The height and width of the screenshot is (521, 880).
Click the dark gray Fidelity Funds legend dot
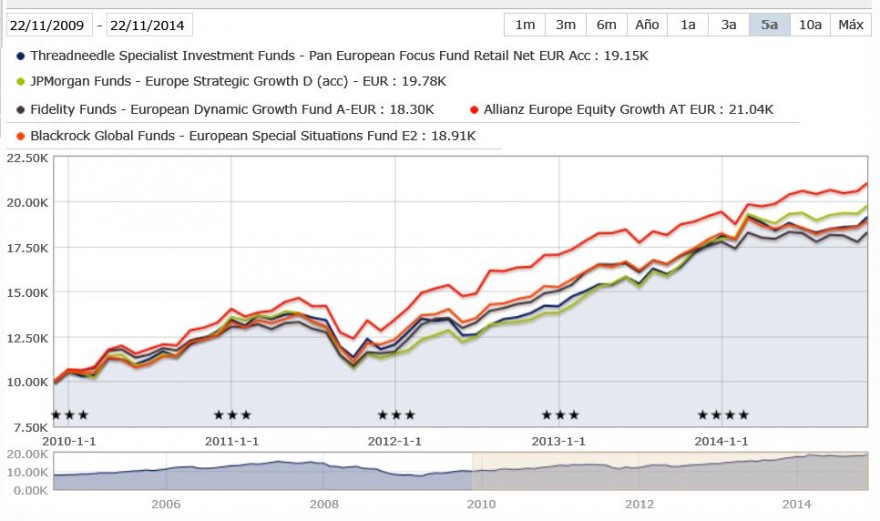click(21, 109)
